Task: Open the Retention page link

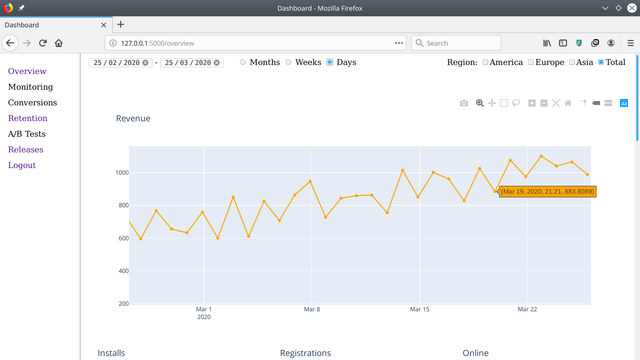Action: click(28, 118)
